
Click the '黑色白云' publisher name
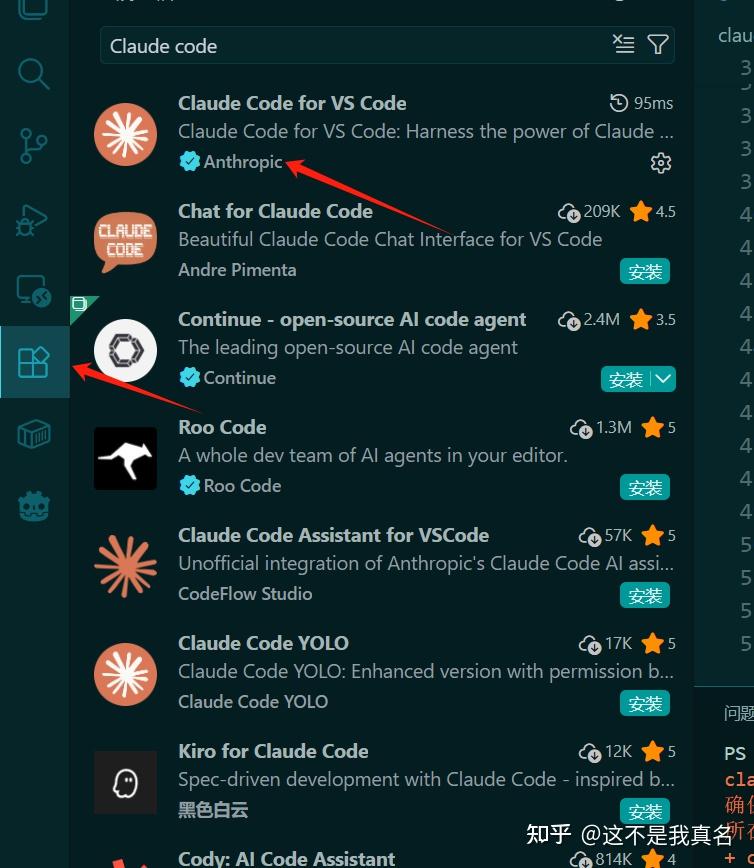pyautogui.click(x=213, y=810)
